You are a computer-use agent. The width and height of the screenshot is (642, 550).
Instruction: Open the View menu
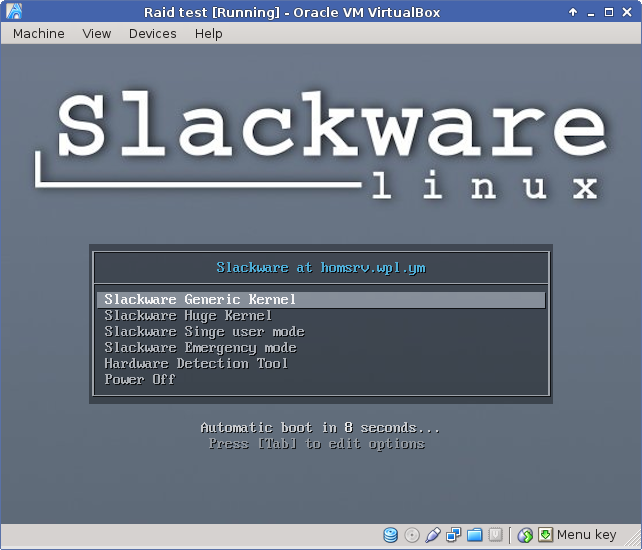pos(97,34)
